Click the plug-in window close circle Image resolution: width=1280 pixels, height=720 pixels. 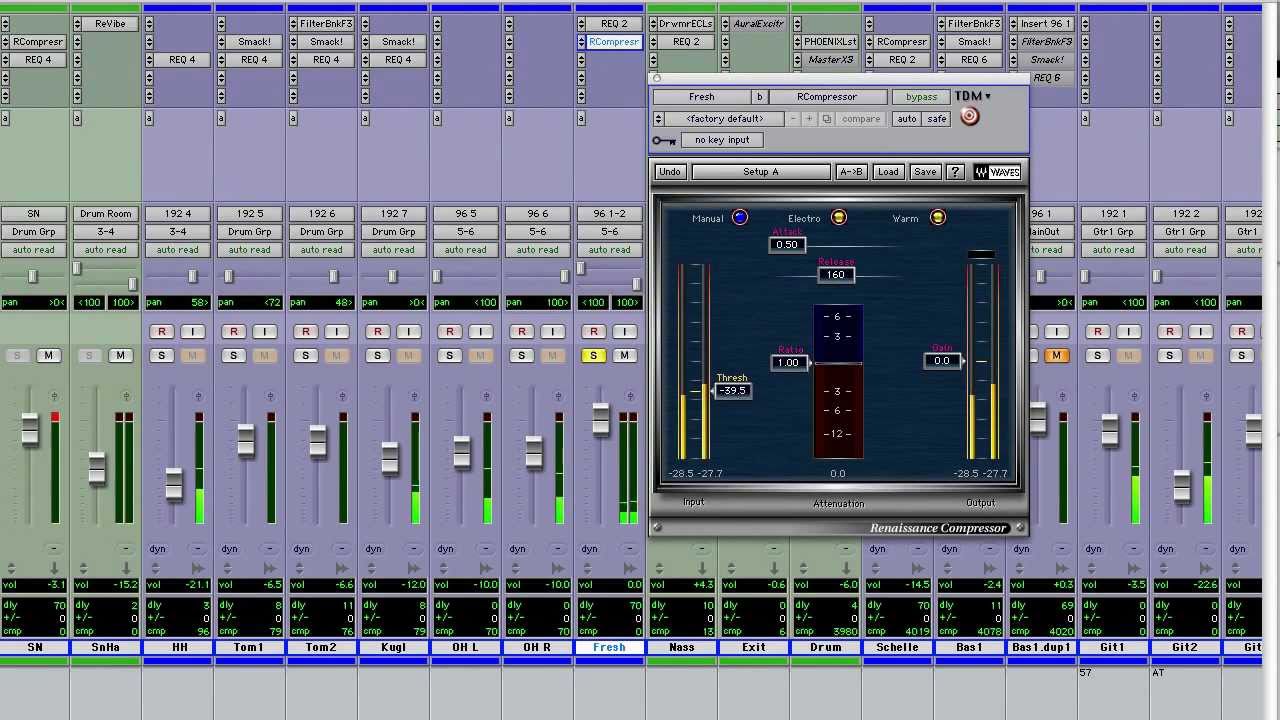tap(656, 78)
